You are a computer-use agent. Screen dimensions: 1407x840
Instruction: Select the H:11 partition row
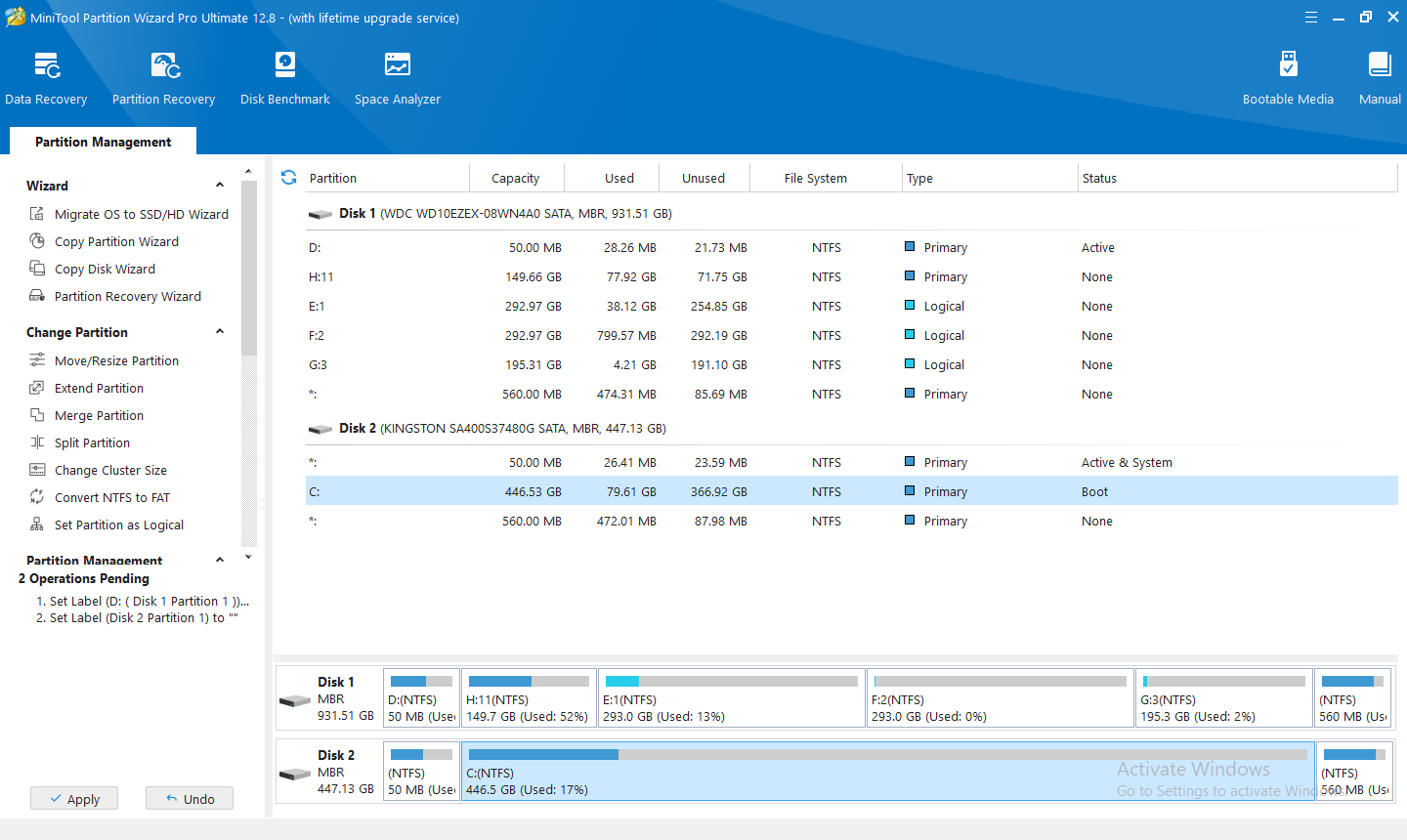pos(851,276)
